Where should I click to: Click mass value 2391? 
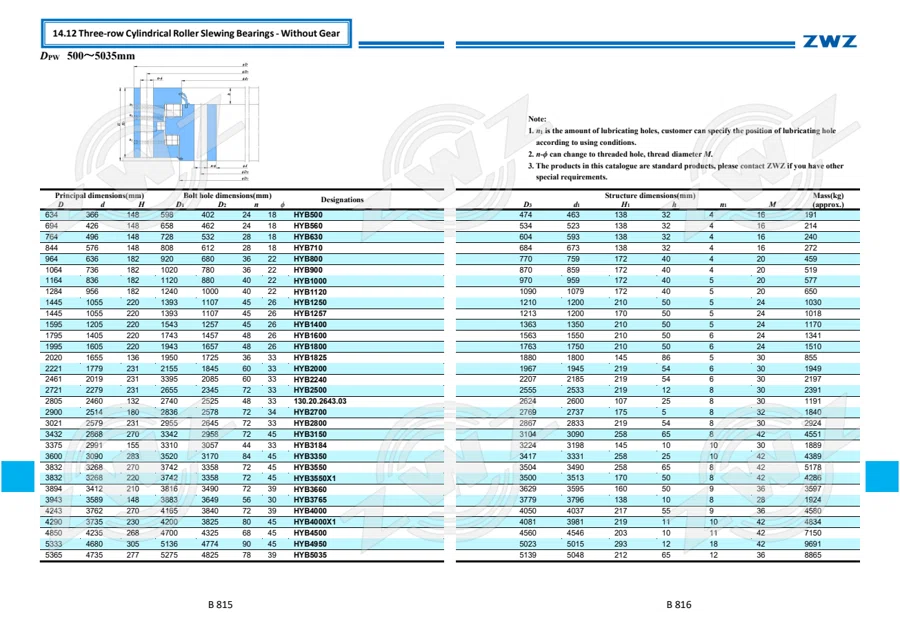[813, 390]
